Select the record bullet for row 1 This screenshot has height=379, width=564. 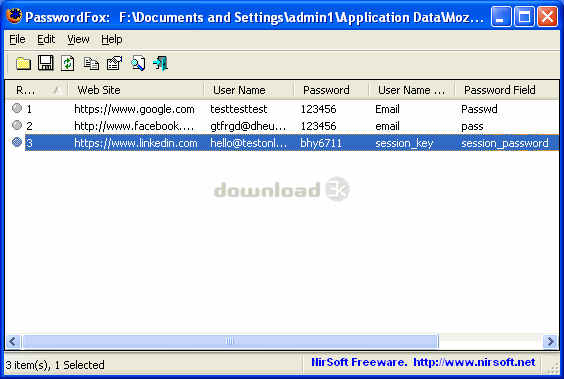17,108
